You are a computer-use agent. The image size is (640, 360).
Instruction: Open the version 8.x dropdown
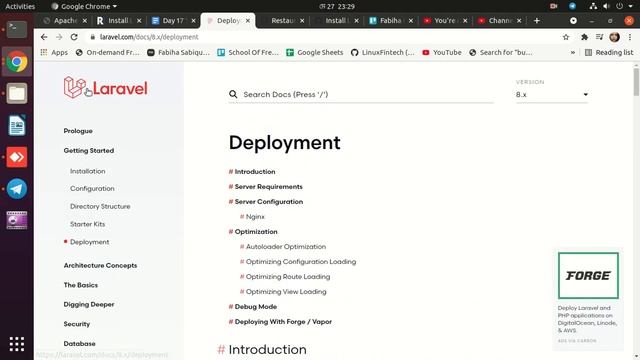552,94
